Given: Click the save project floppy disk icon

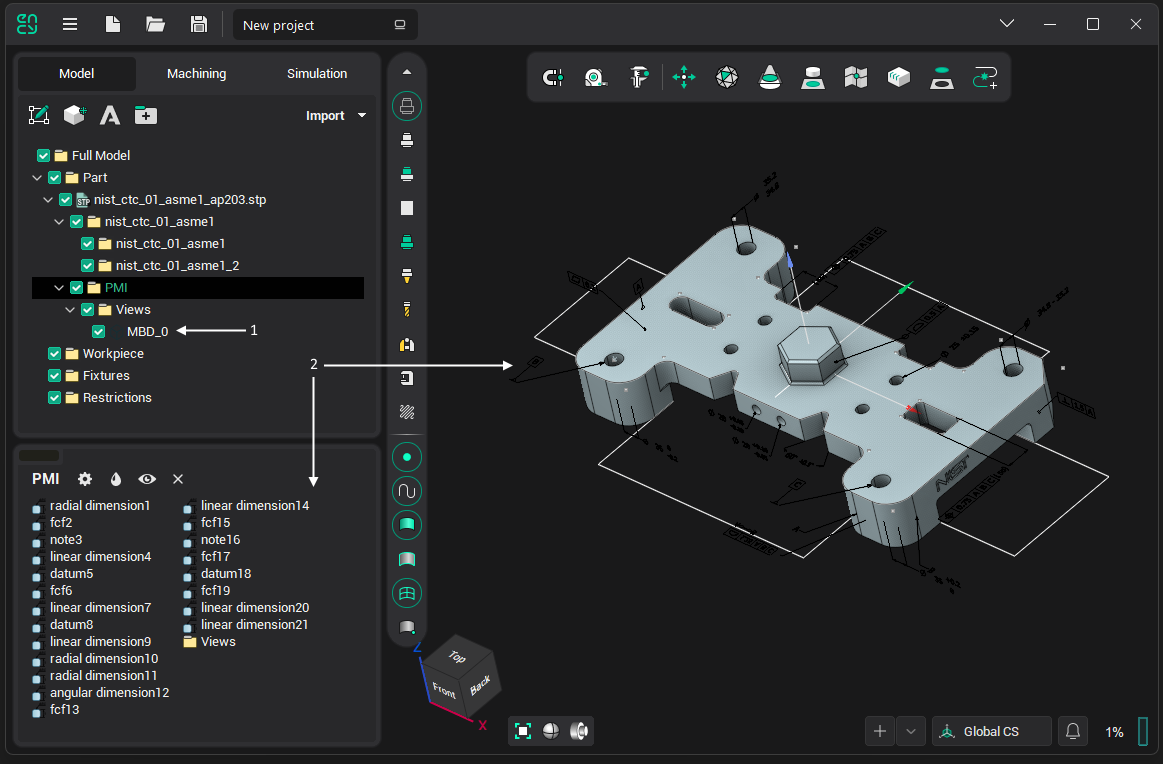Looking at the screenshot, I should click(199, 24).
